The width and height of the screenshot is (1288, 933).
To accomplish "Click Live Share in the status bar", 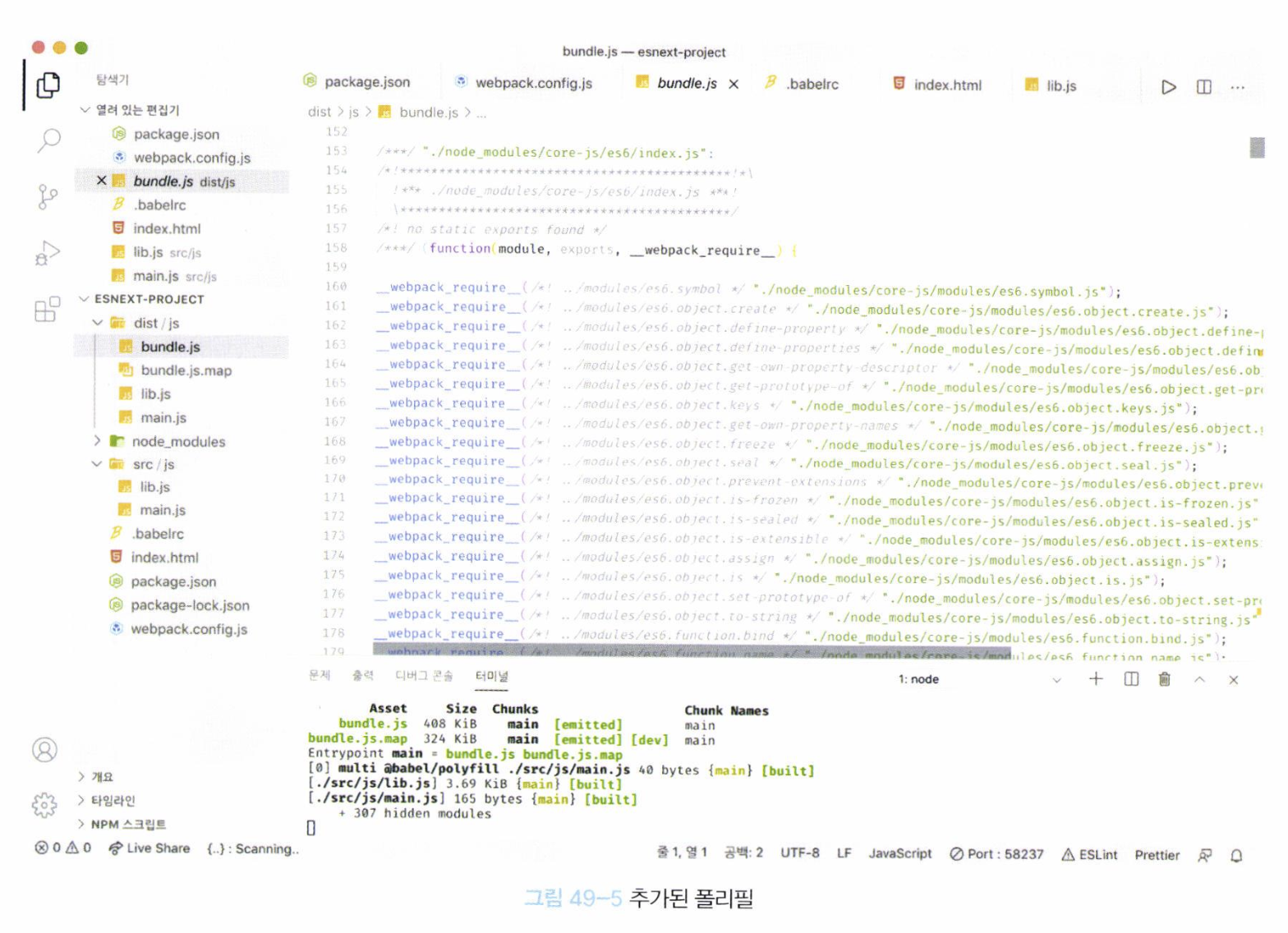I will (149, 848).
